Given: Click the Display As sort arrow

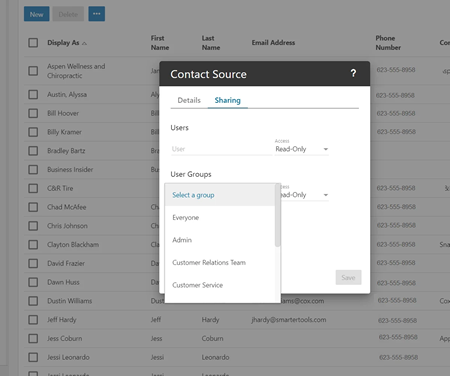Looking at the screenshot, I should point(84,43).
